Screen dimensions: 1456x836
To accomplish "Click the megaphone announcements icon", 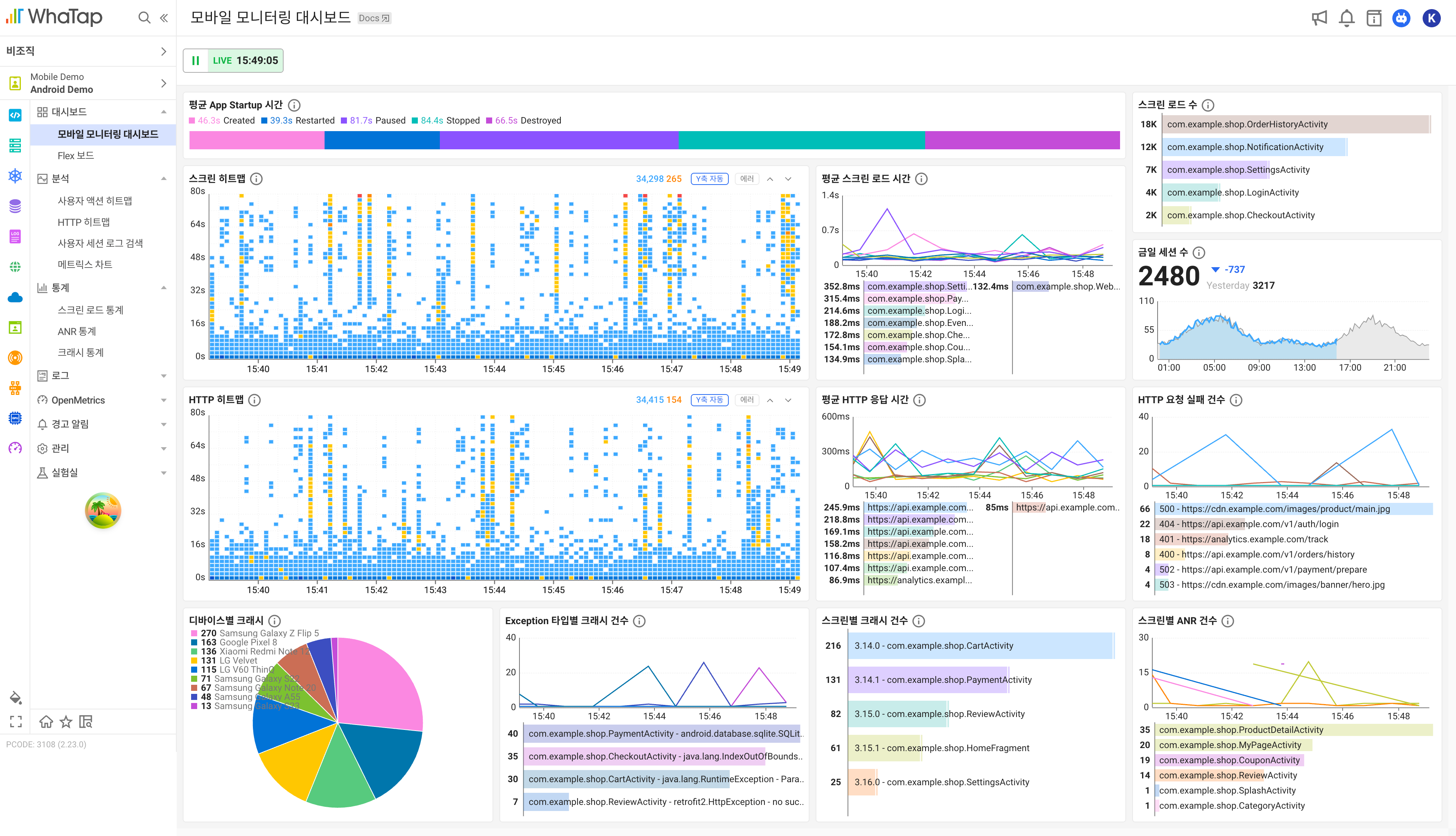I will click(1319, 18).
